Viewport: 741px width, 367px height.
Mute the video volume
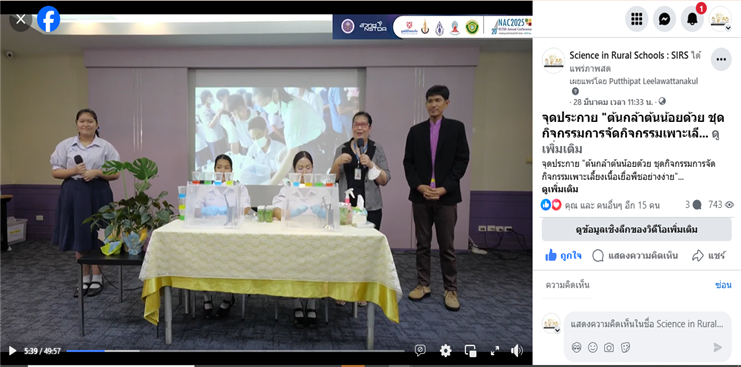click(x=517, y=350)
